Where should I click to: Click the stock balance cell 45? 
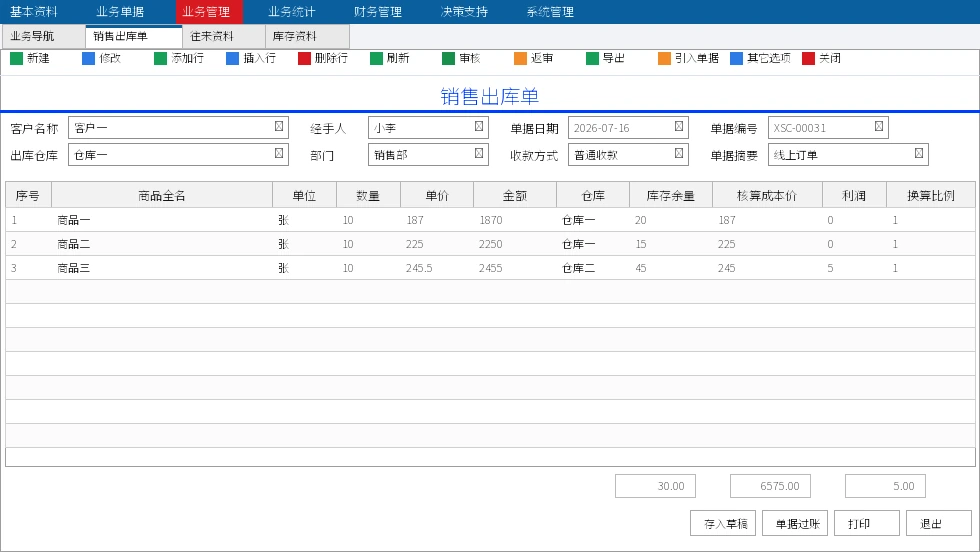[x=671, y=268]
